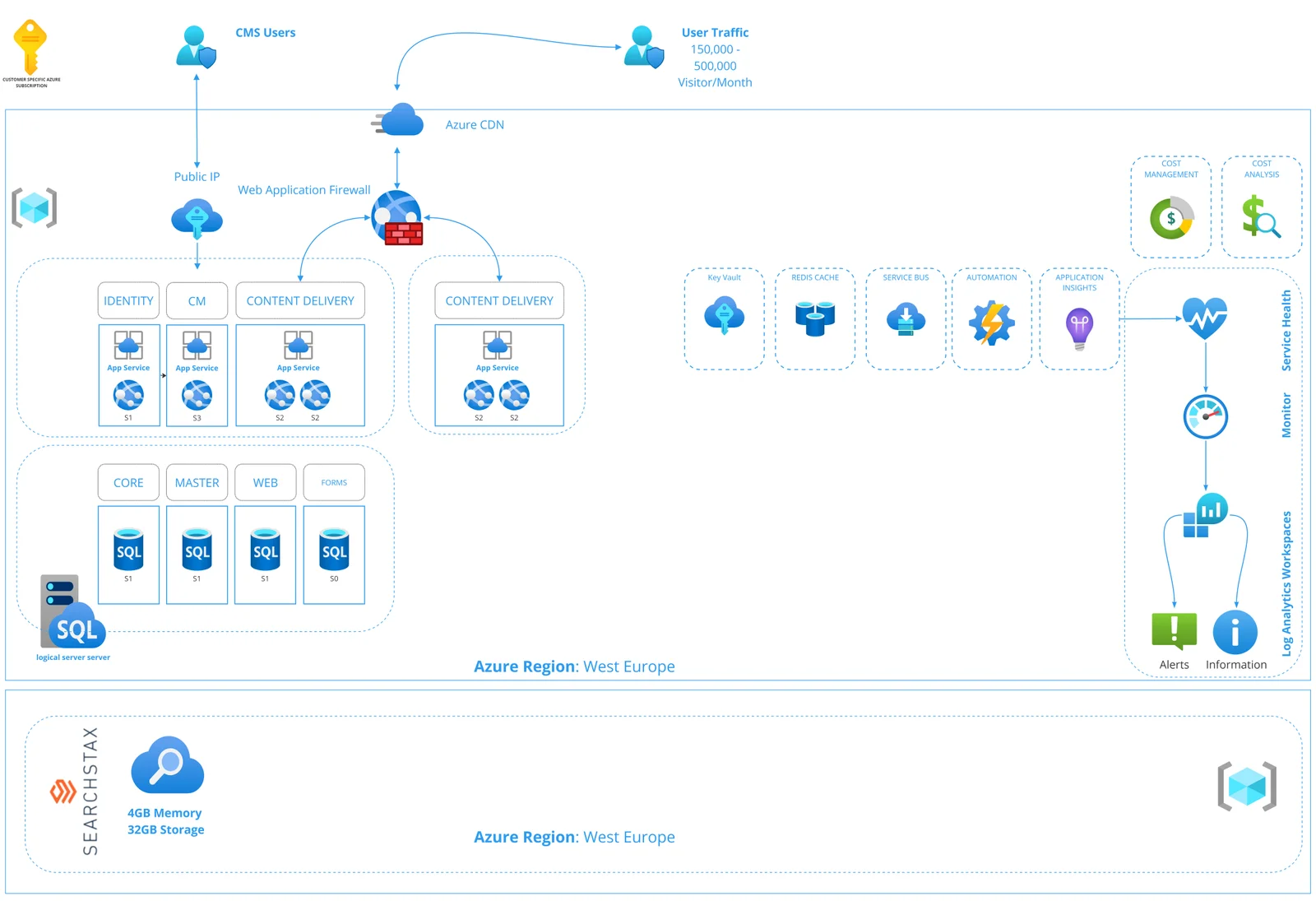Click the 'Web Application Firewall' label
Screen dimensions: 1316x901
tap(304, 190)
